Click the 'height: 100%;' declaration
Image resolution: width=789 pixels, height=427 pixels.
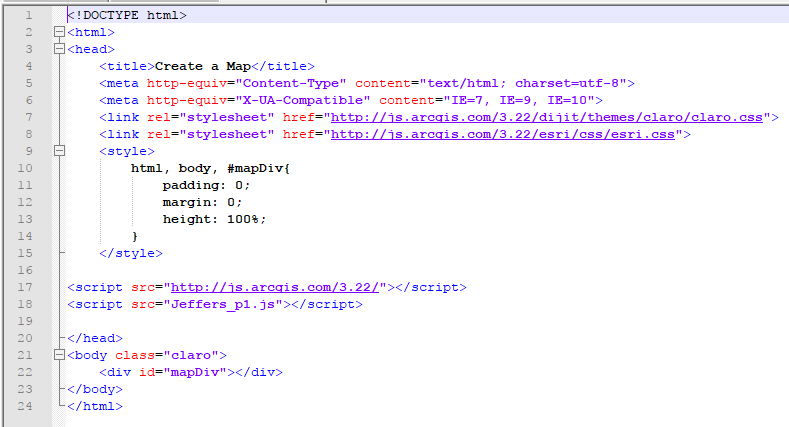(214, 219)
